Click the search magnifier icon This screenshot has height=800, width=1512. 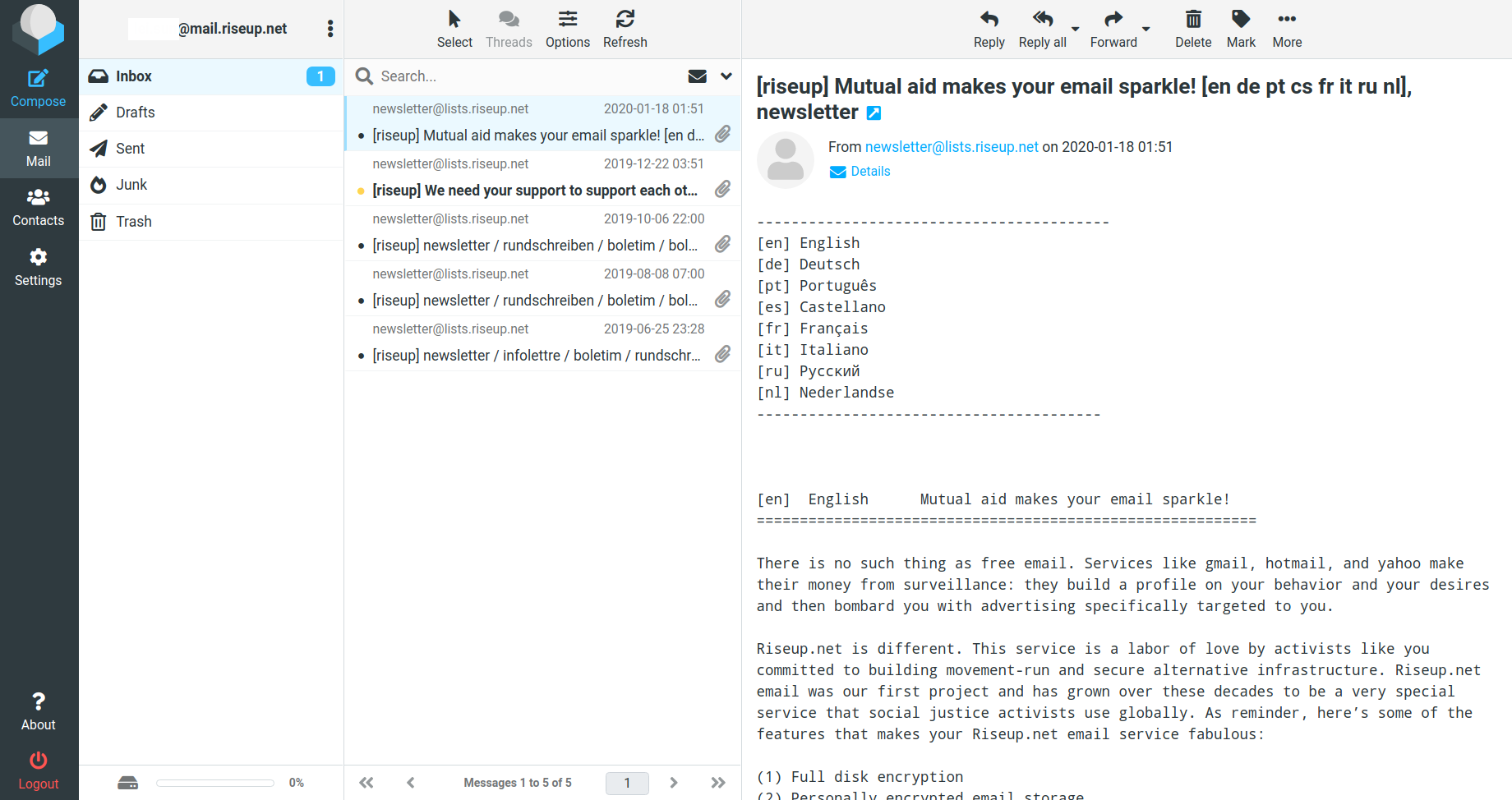click(364, 76)
